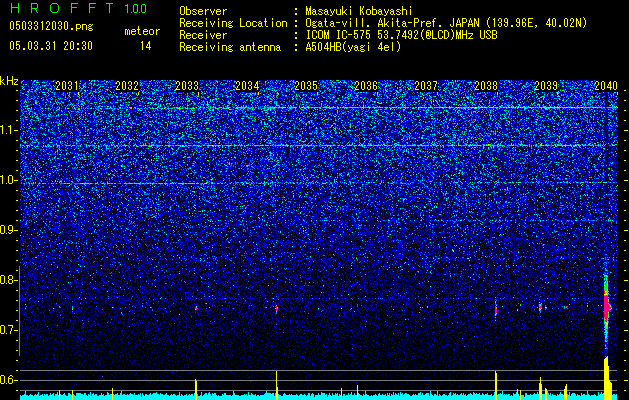The height and width of the screenshot is (400, 629).
Task: Select the A504HB(yagi 4el) antenna text
Action: coord(353,47)
